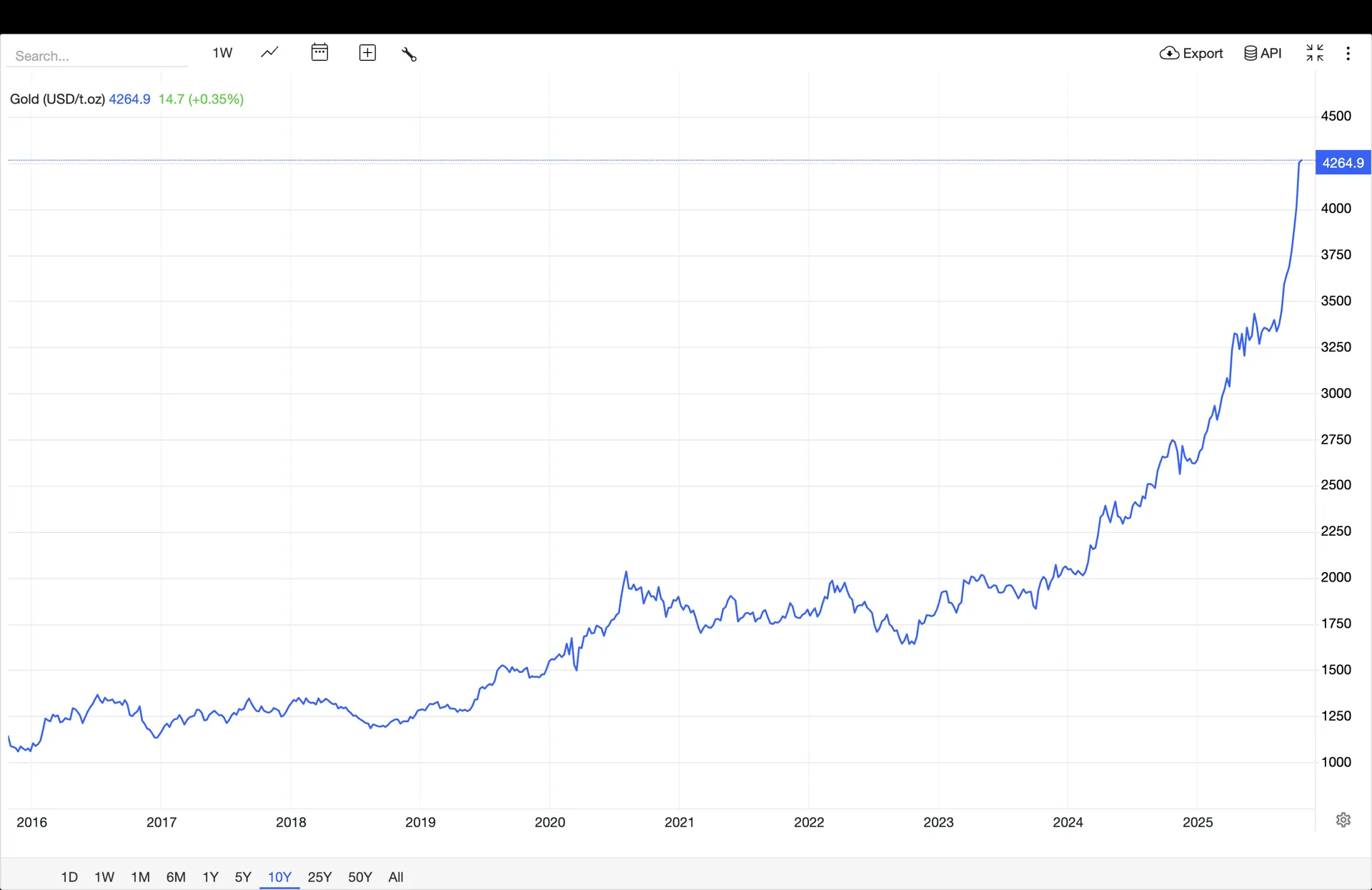Open the calendar date range picker
The image size is (1372, 890).
[319, 53]
